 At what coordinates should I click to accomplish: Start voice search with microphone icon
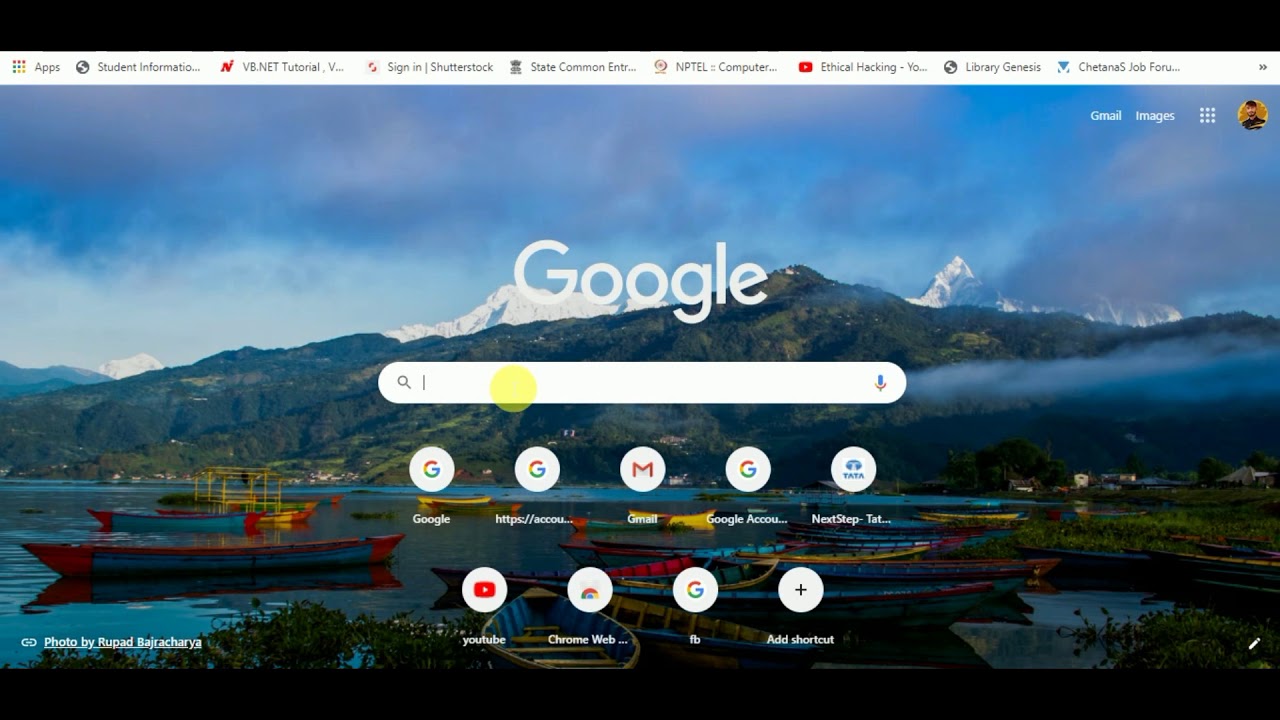(880, 382)
